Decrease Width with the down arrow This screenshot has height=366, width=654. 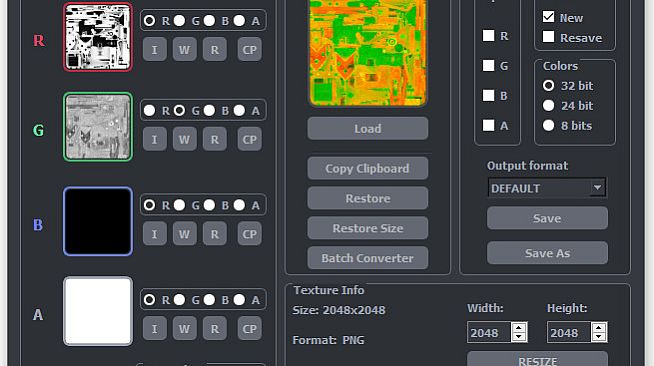click(x=519, y=337)
